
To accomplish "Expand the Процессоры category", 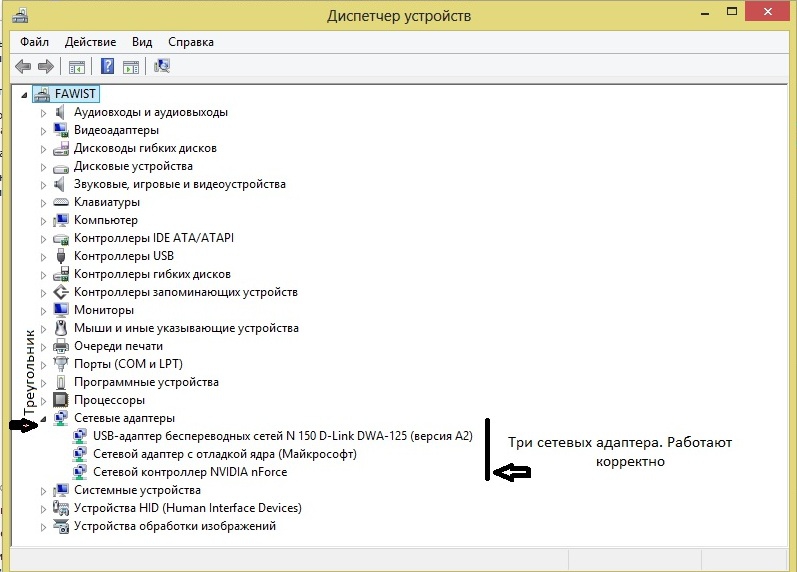I will point(43,400).
